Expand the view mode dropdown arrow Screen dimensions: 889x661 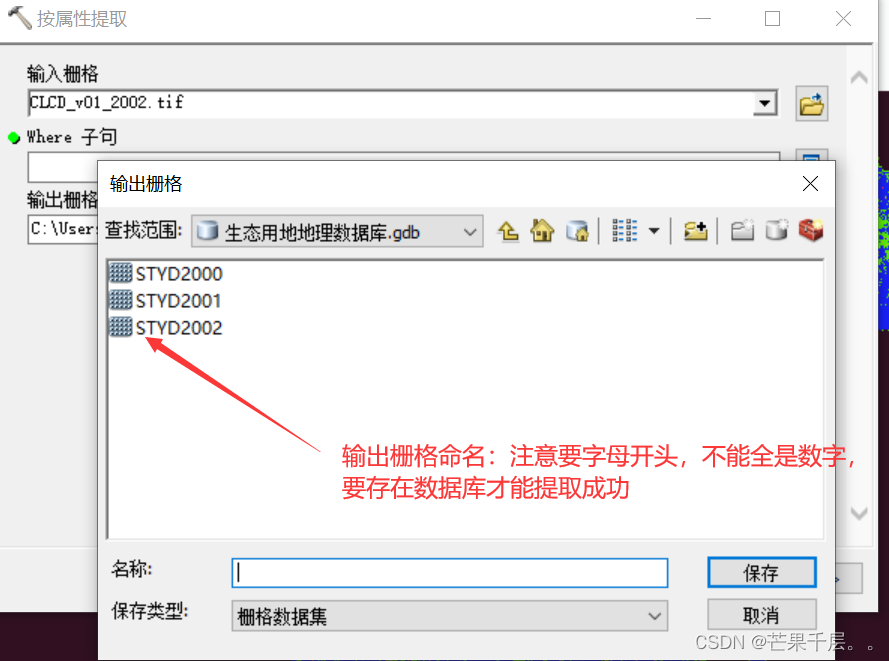pyautogui.click(x=654, y=231)
